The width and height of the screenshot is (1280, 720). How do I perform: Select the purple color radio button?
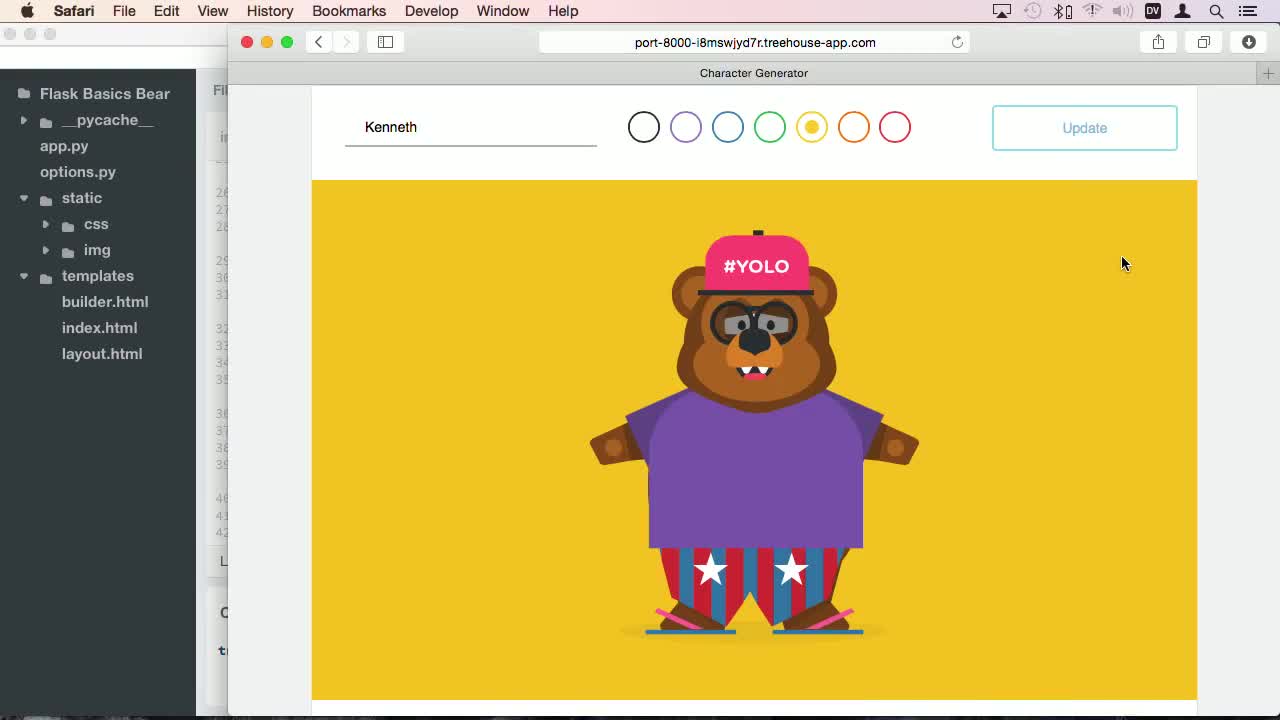coord(686,127)
